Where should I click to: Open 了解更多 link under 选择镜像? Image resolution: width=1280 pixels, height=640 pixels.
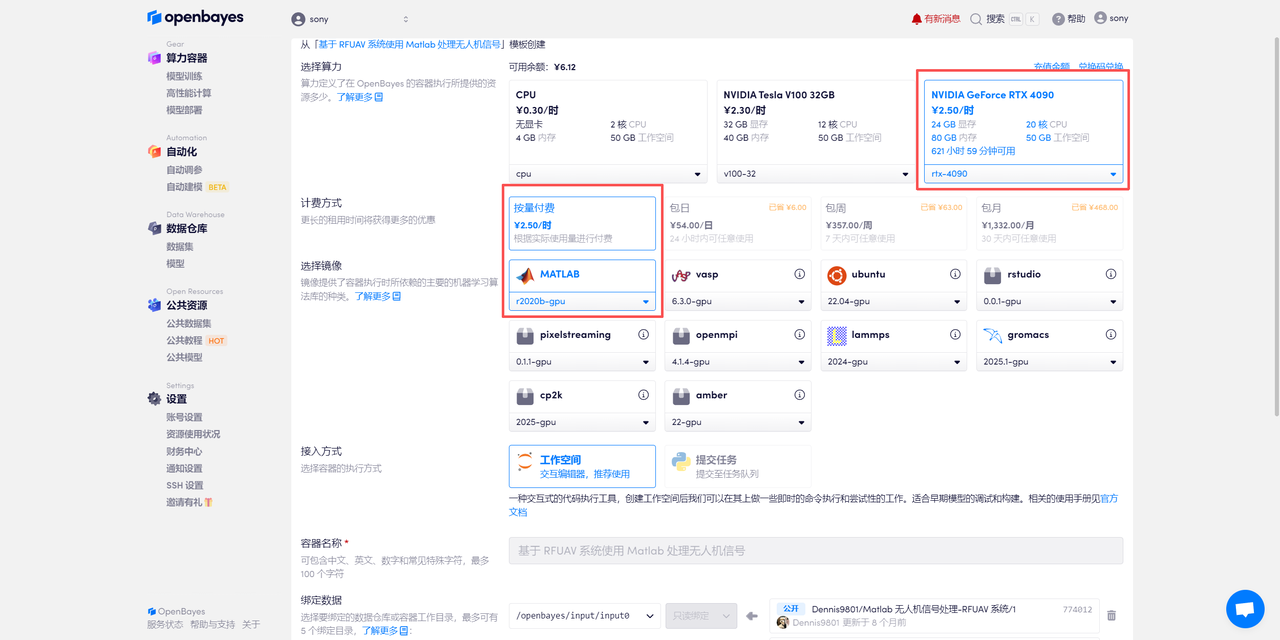pos(378,296)
